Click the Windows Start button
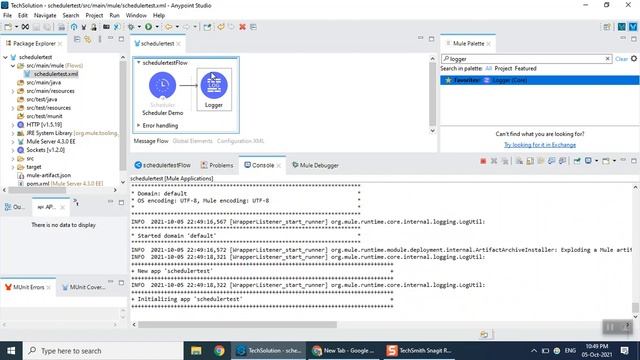 [11, 351]
